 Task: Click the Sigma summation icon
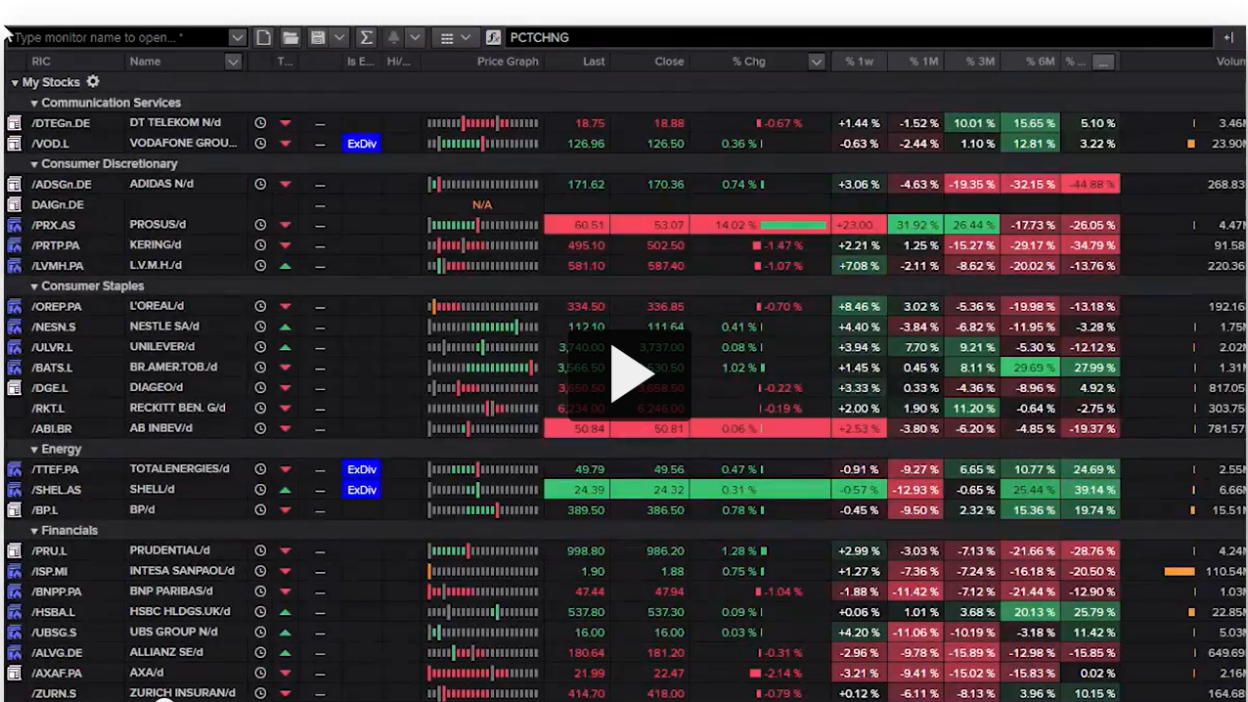pyautogui.click(x=366, y=38)
